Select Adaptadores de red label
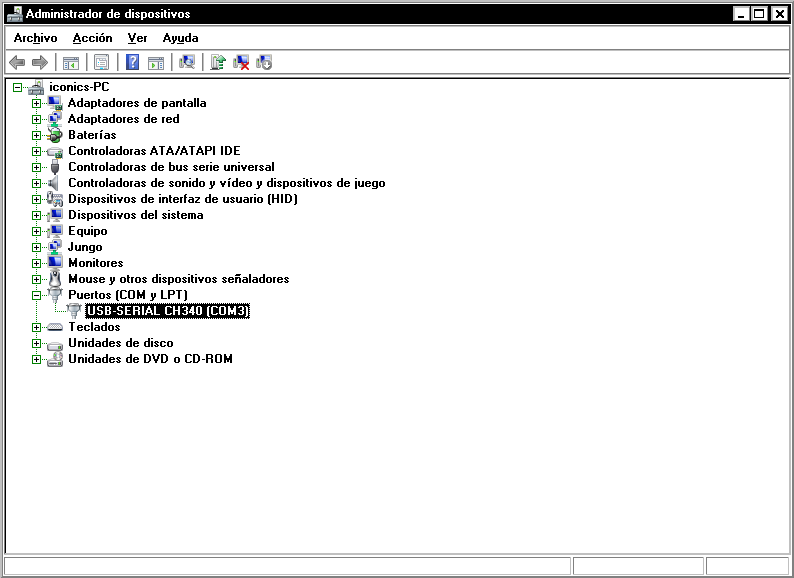 tap(124, 119)
